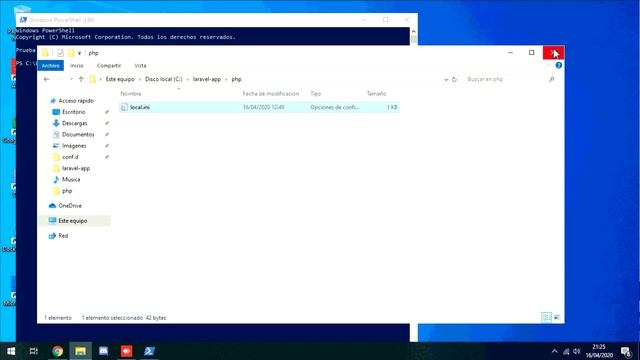Click 'php' in address breadcrumb
The height and width of the screenshot is (360, 640).
click(x=236, y=79)
